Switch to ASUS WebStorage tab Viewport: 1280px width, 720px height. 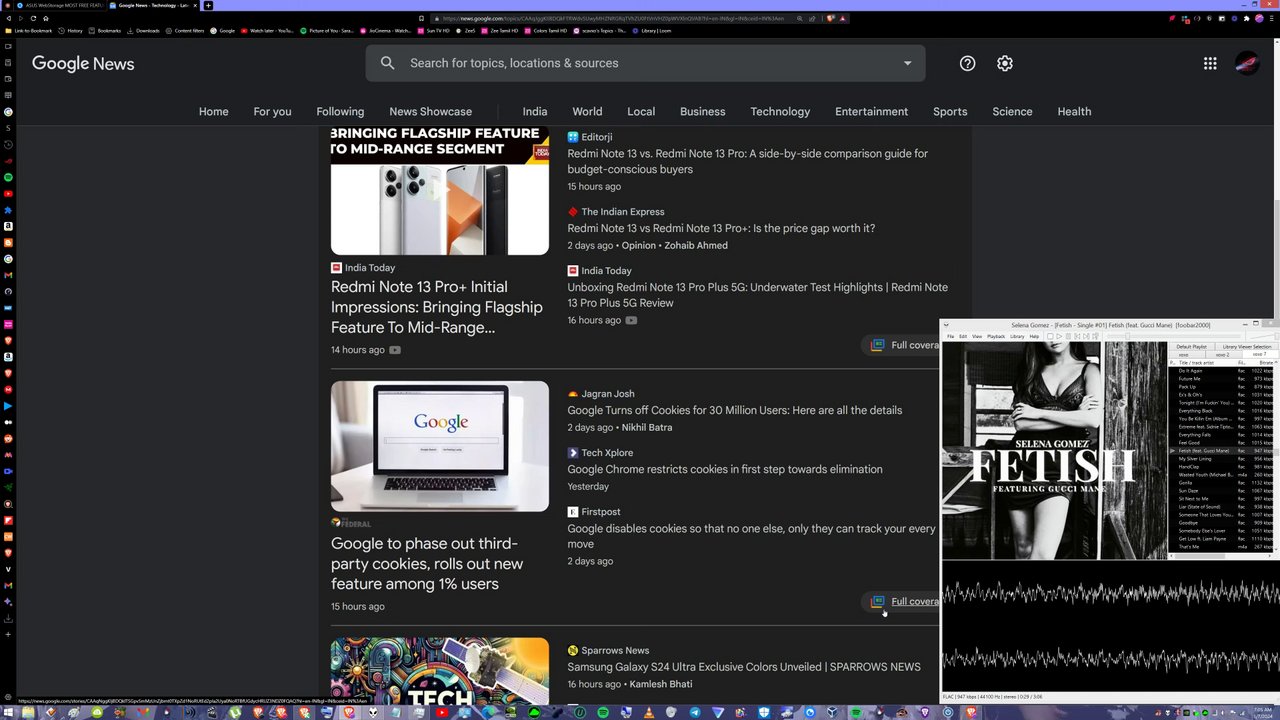pos(60,5)
